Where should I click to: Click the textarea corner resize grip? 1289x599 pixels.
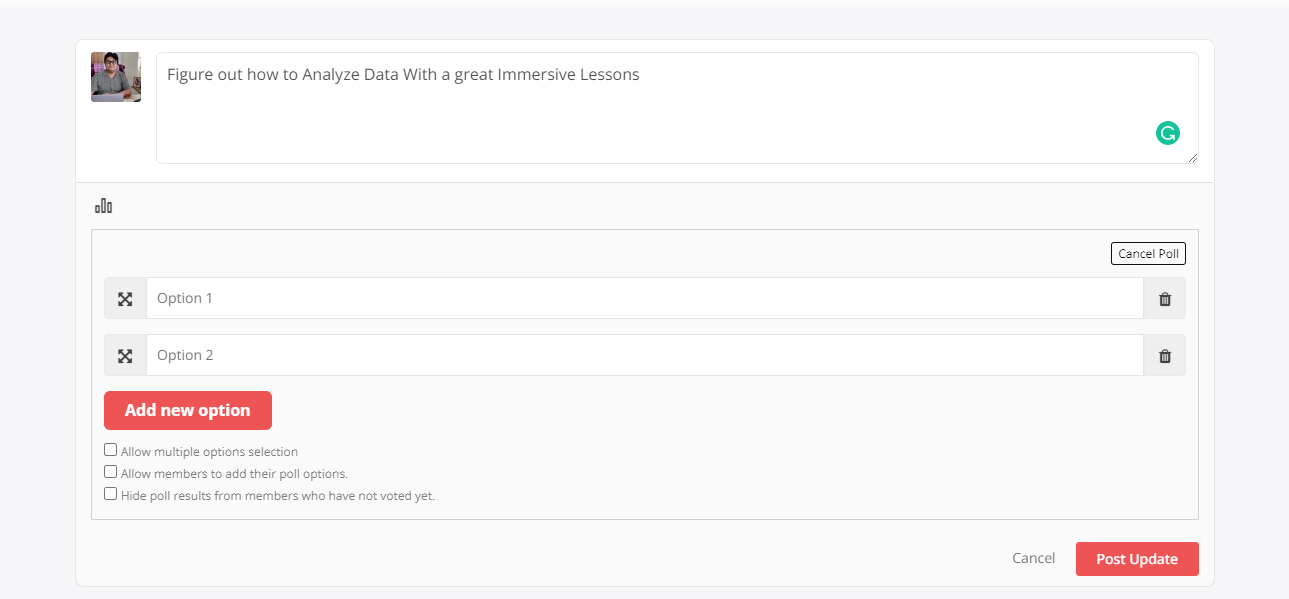[1192, 158]
